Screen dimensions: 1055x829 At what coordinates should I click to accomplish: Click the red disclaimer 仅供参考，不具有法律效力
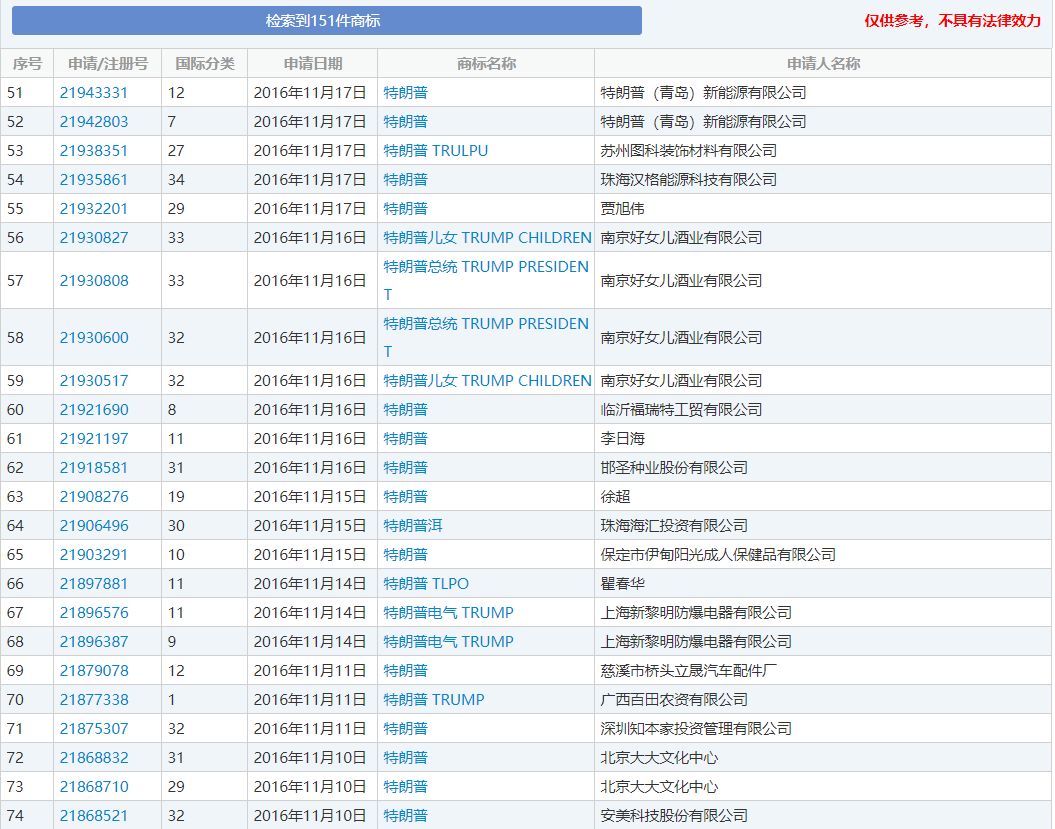click(x=952, y=20)
